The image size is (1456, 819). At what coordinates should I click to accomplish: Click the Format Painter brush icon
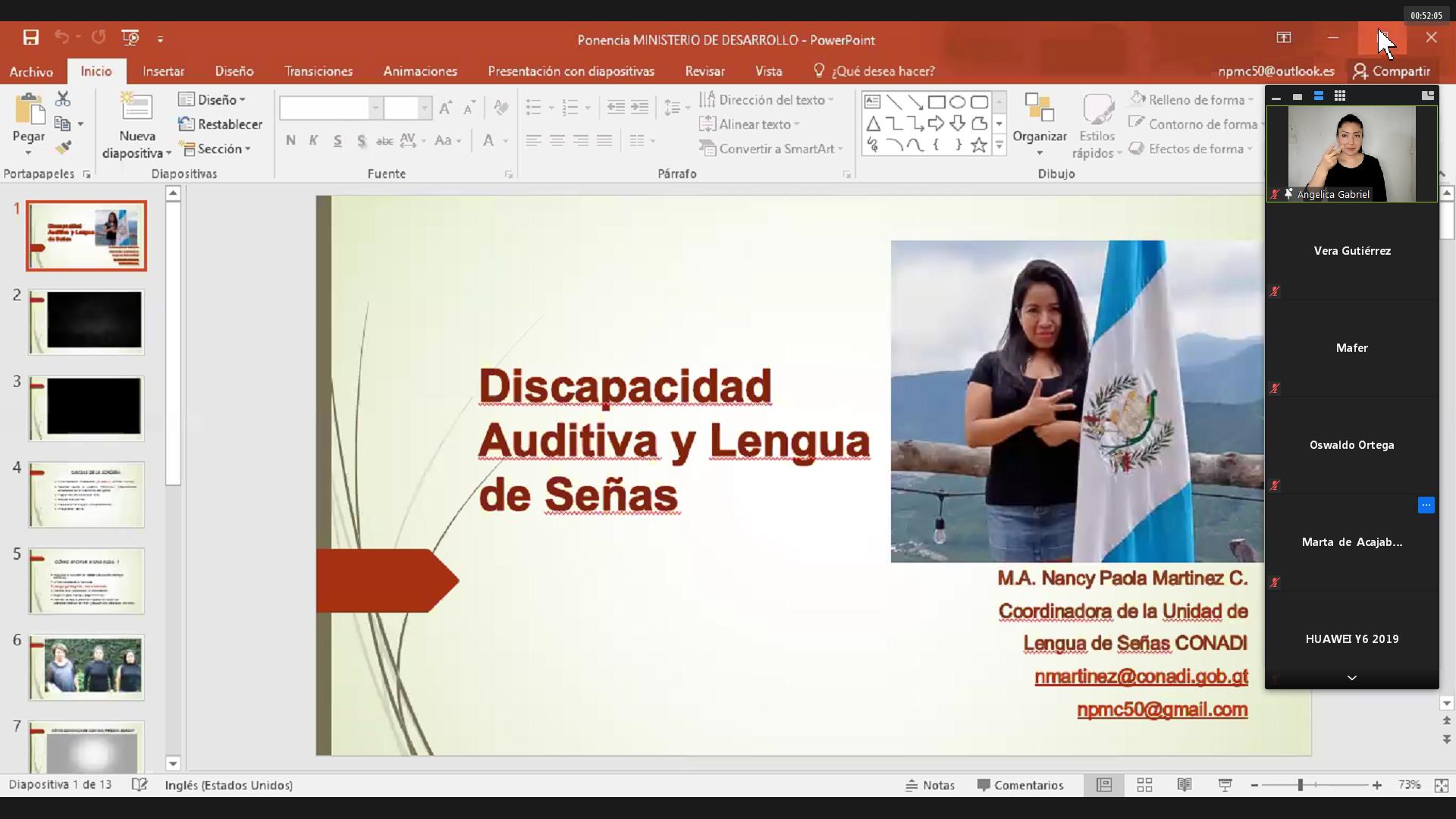coord(63,148)
